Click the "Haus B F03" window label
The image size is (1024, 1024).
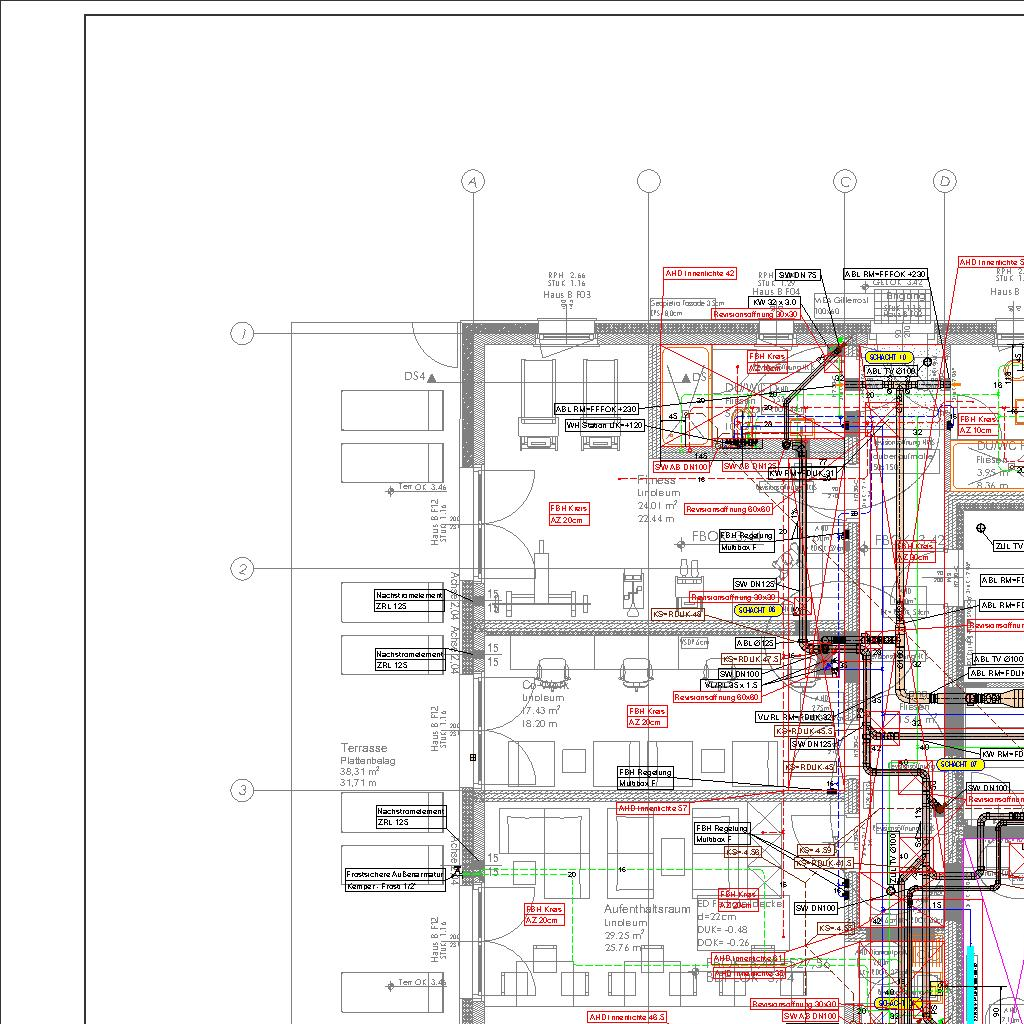(x=567, y=295)
